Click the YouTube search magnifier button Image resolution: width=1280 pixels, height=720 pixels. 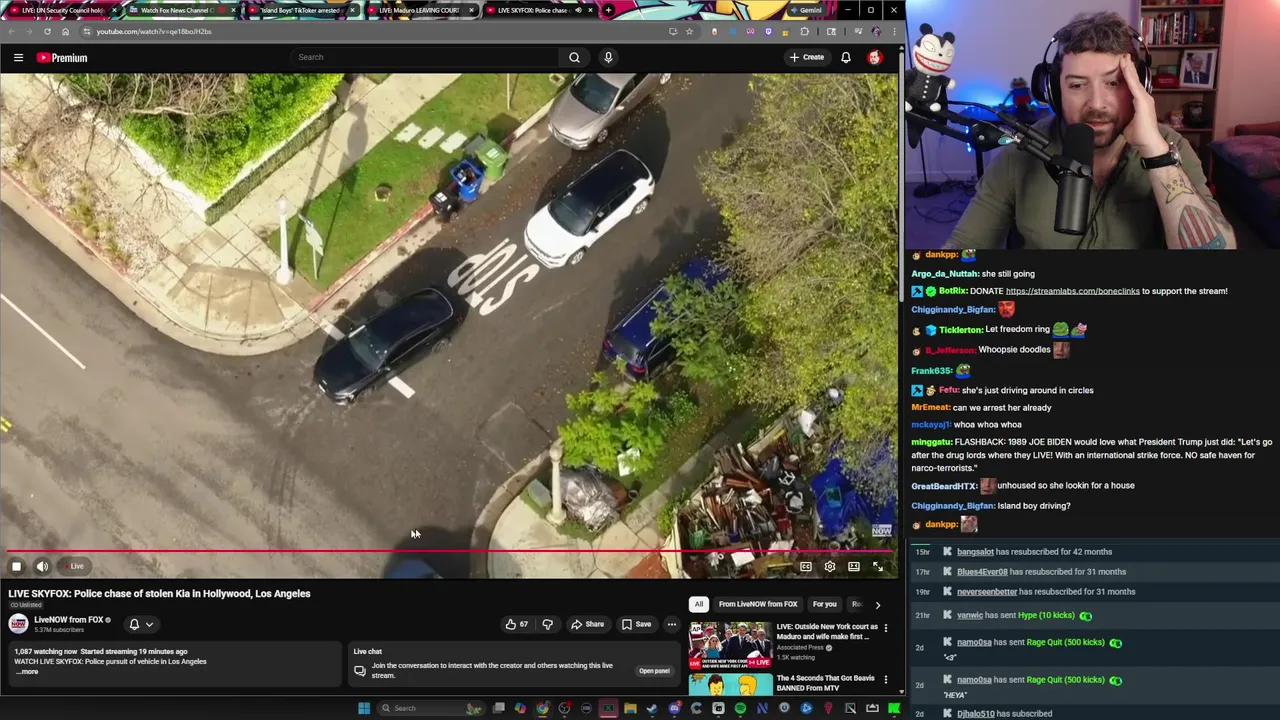574,57
